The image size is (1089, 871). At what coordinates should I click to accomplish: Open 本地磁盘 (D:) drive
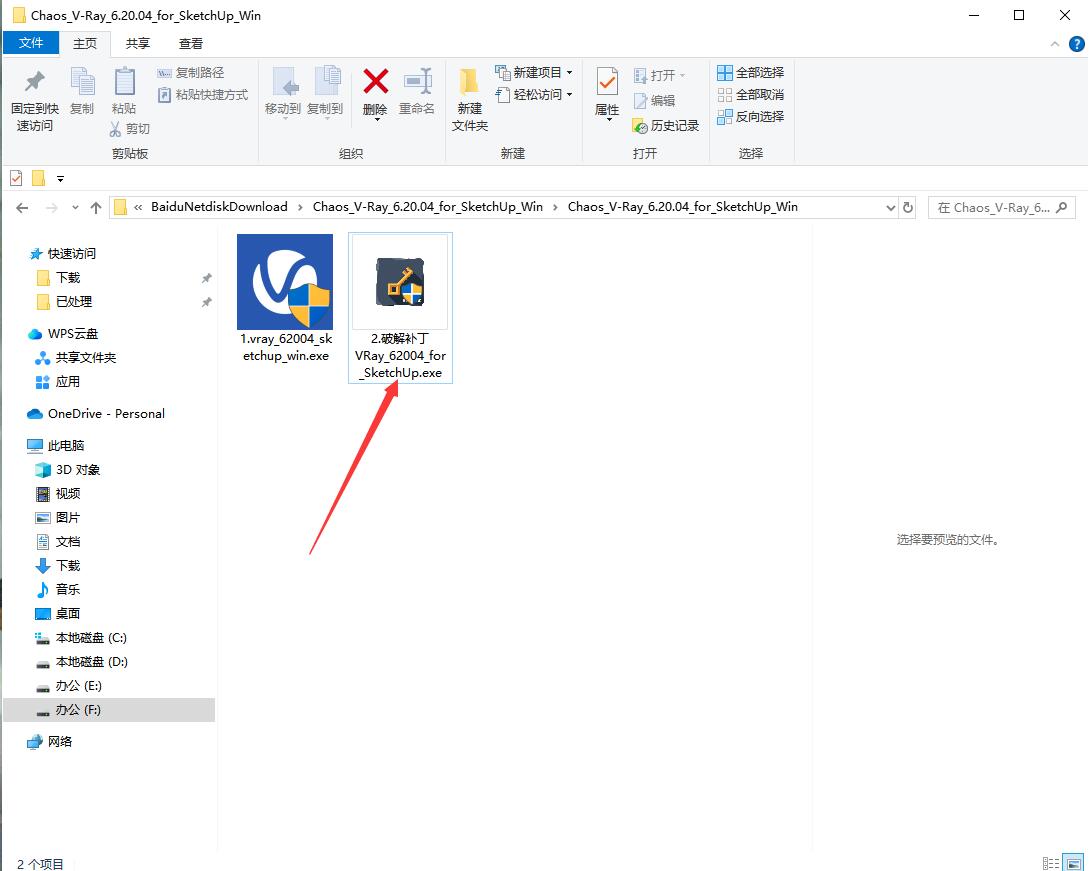pyautogui.click(x=82, y=662)
